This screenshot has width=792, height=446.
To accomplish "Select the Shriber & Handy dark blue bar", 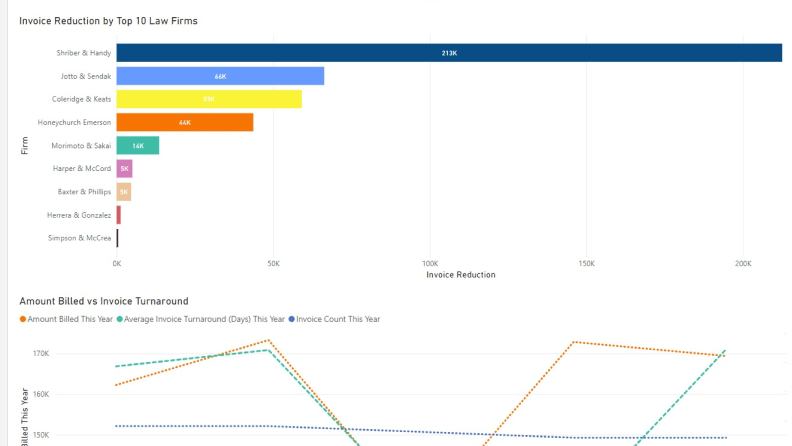I will click(x=449, y=53).
